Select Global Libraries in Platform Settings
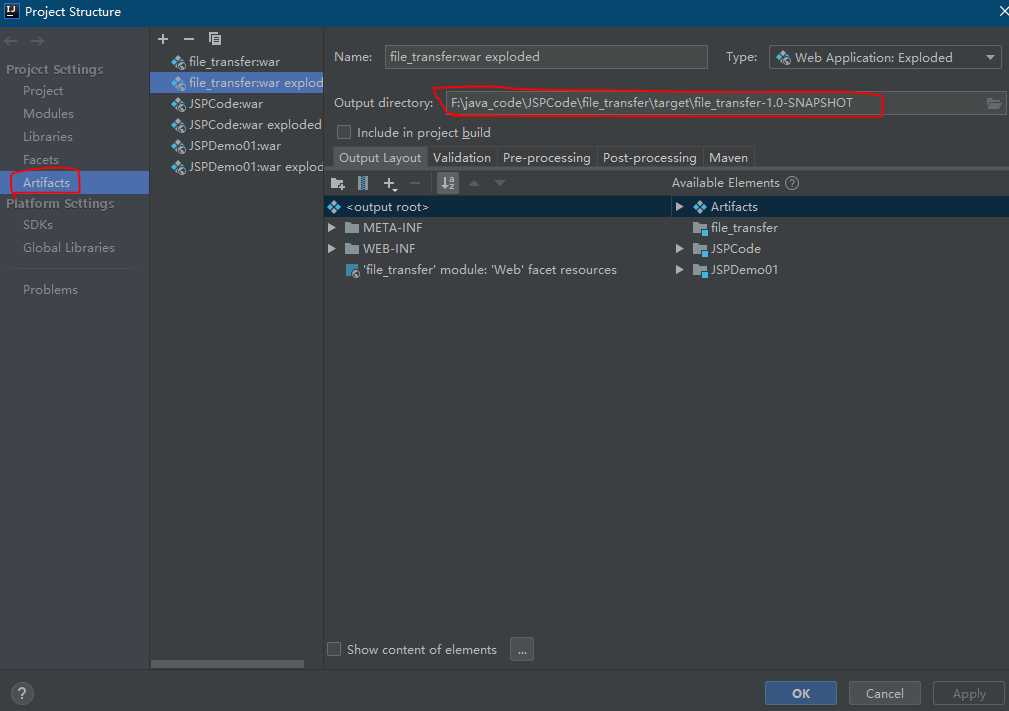 [x=69, y=248]
